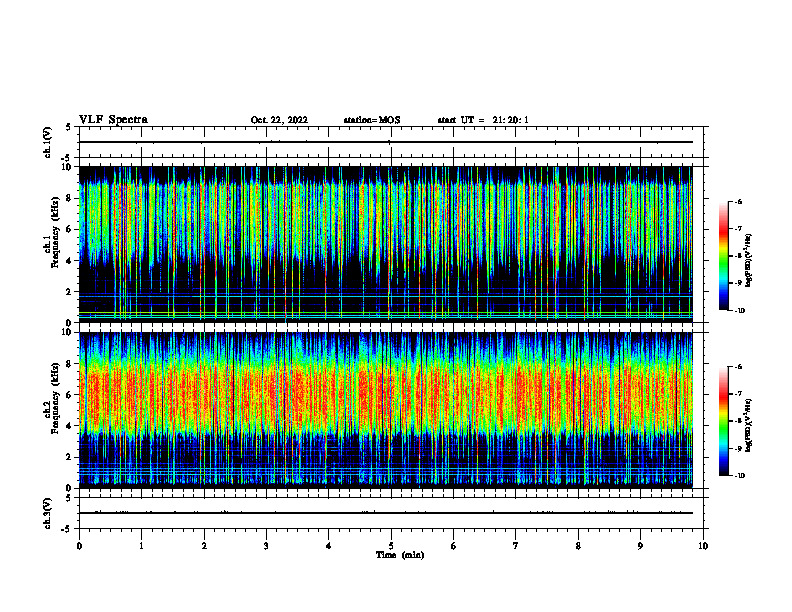Click the 'start UT = 21:20: 1' text
The height and width of the screenshot is (612, 792).
coord(483,120)
